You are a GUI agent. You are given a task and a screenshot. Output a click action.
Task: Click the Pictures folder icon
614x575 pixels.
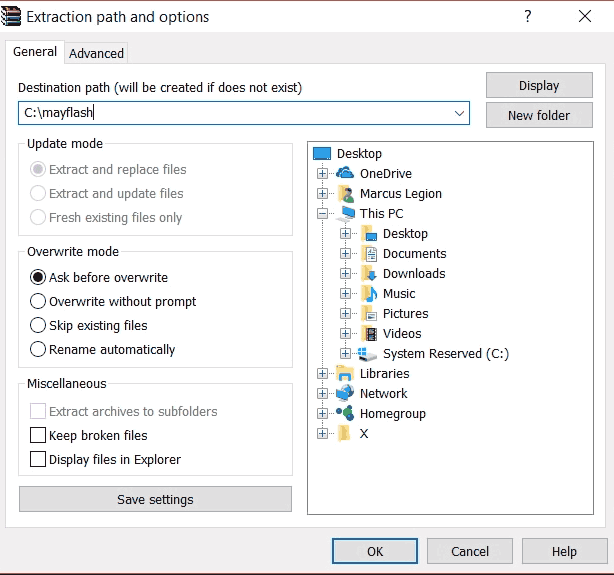(369, 313)
